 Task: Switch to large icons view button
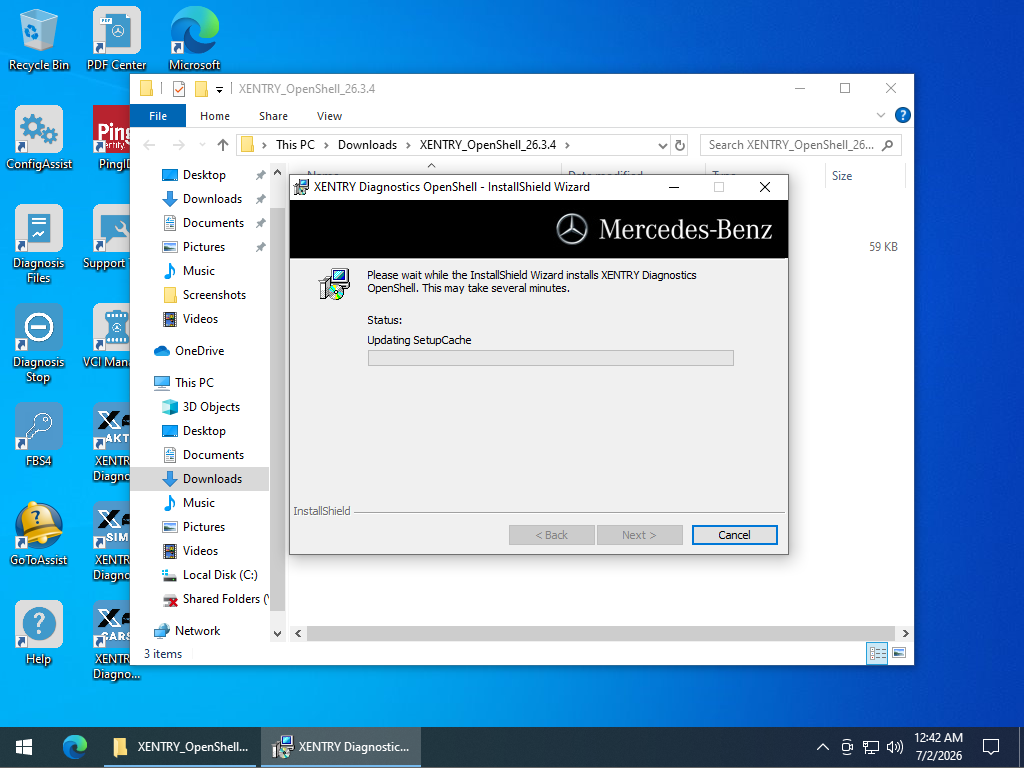(899, 653)
